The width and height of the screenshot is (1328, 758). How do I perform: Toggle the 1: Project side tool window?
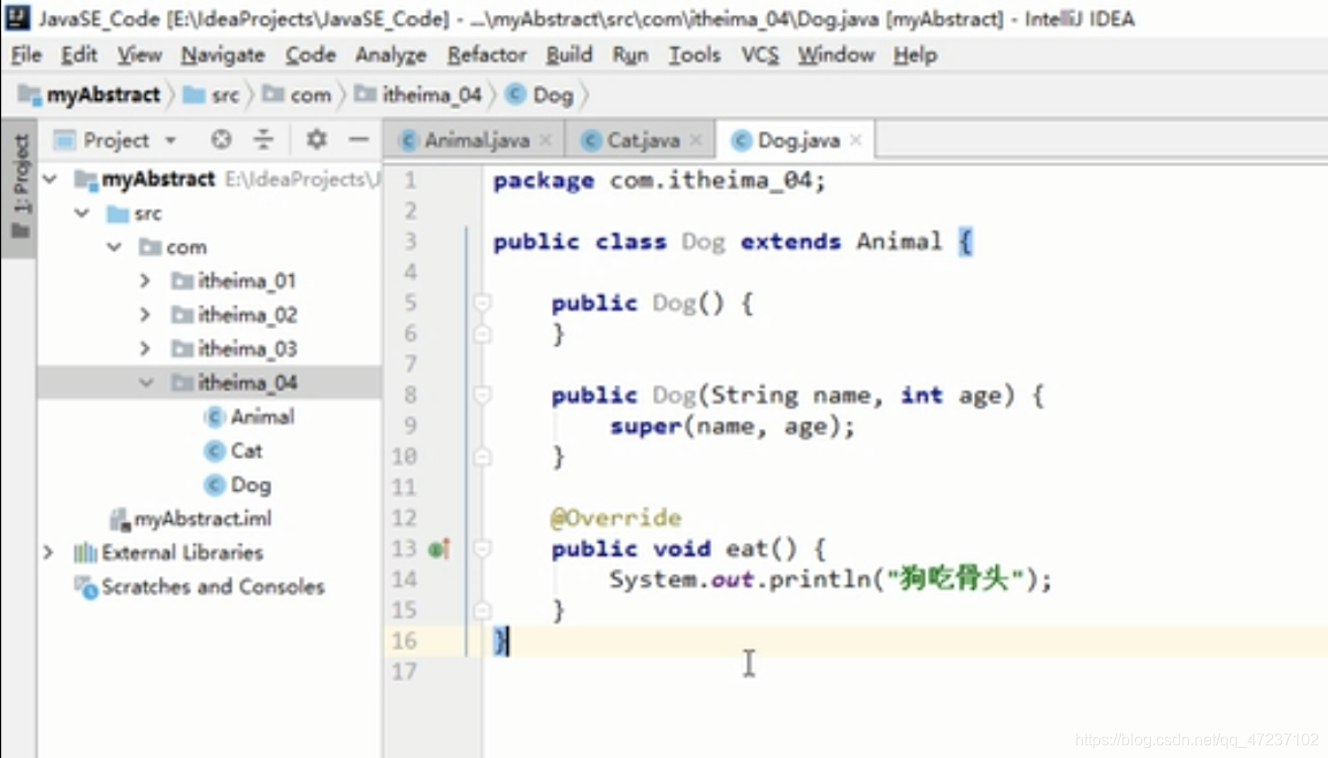click(19, 188)
